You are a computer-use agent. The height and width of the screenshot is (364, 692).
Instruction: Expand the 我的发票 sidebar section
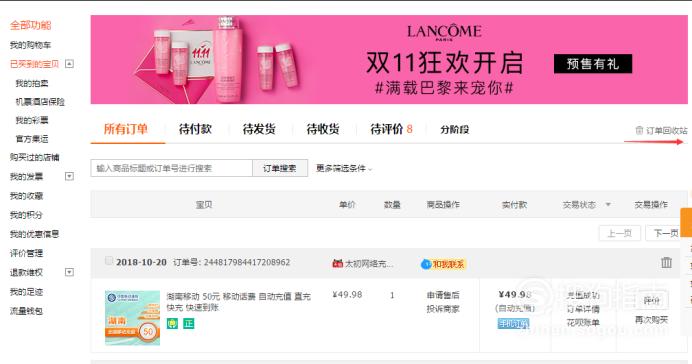click(69, 176)
